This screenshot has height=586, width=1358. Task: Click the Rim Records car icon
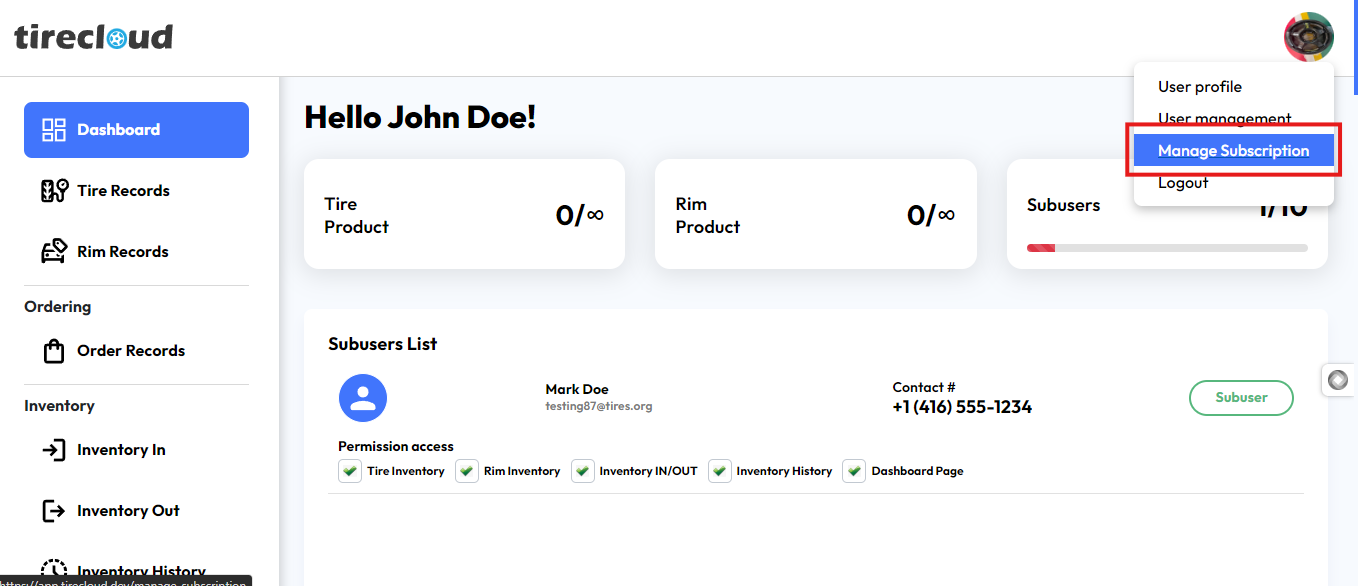(54, 252)
